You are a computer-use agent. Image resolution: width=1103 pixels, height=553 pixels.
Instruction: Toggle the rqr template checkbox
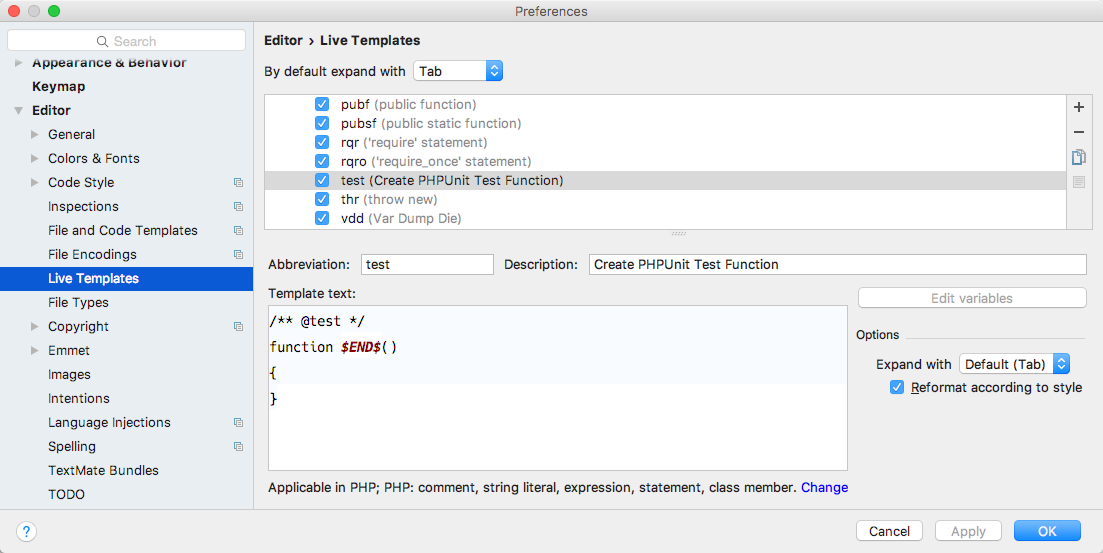tap(322, 142)
